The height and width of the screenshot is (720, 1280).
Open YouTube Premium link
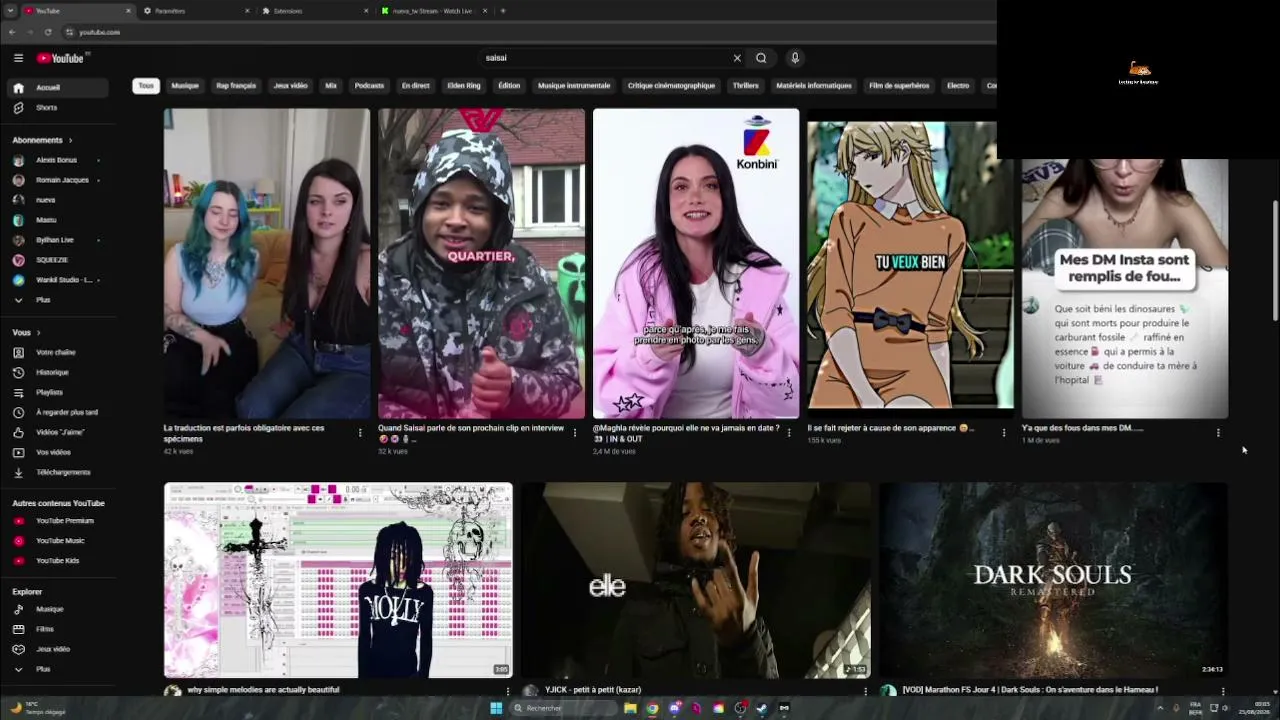59,521
